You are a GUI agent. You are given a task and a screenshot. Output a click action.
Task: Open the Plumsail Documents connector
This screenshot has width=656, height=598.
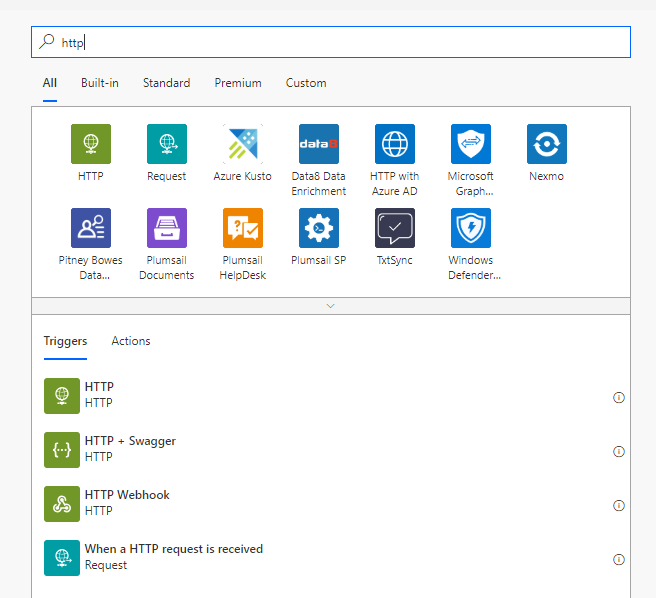pos(167,228)
